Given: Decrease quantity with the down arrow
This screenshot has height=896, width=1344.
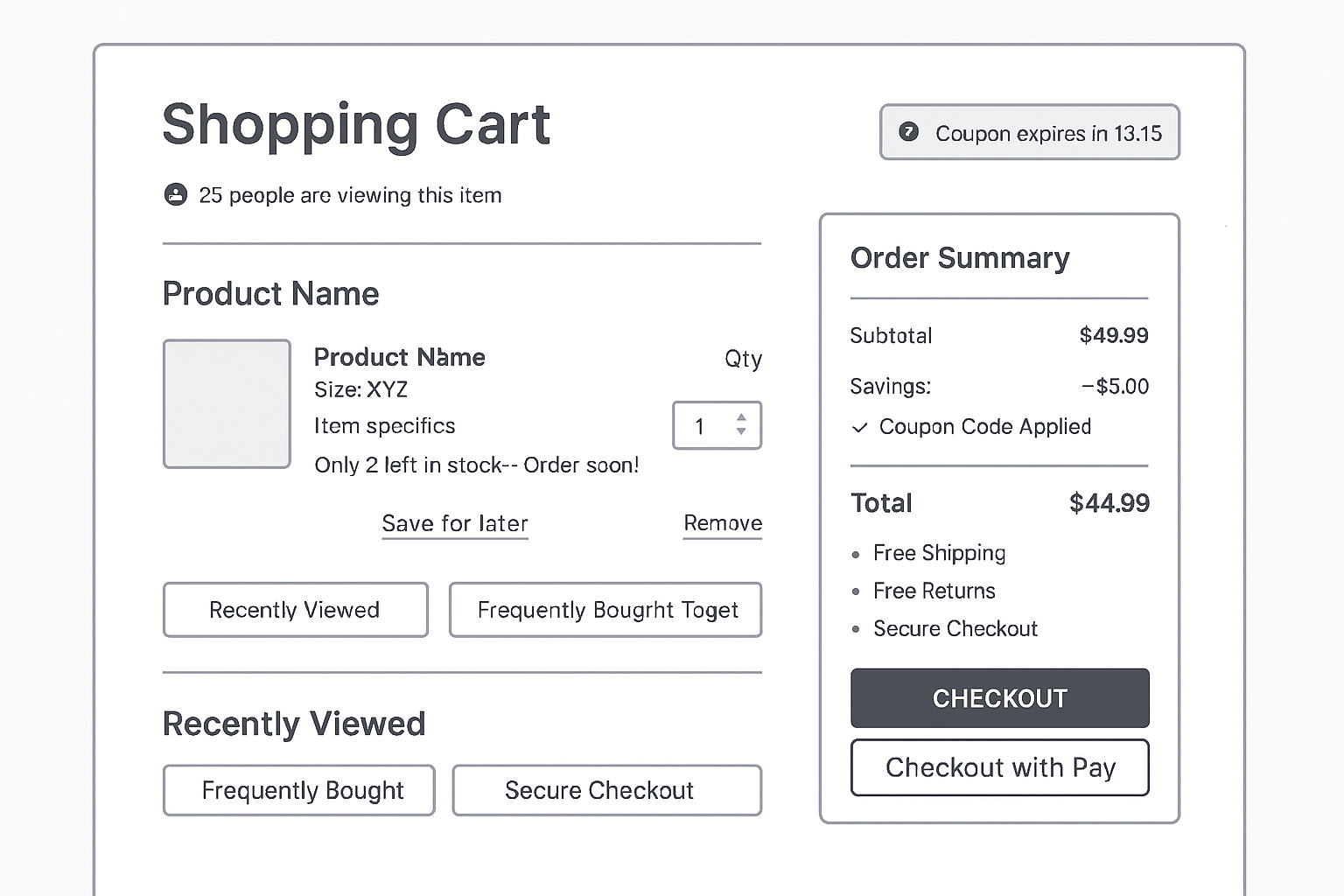Looking at the screenshot, I should pos(741,431).
